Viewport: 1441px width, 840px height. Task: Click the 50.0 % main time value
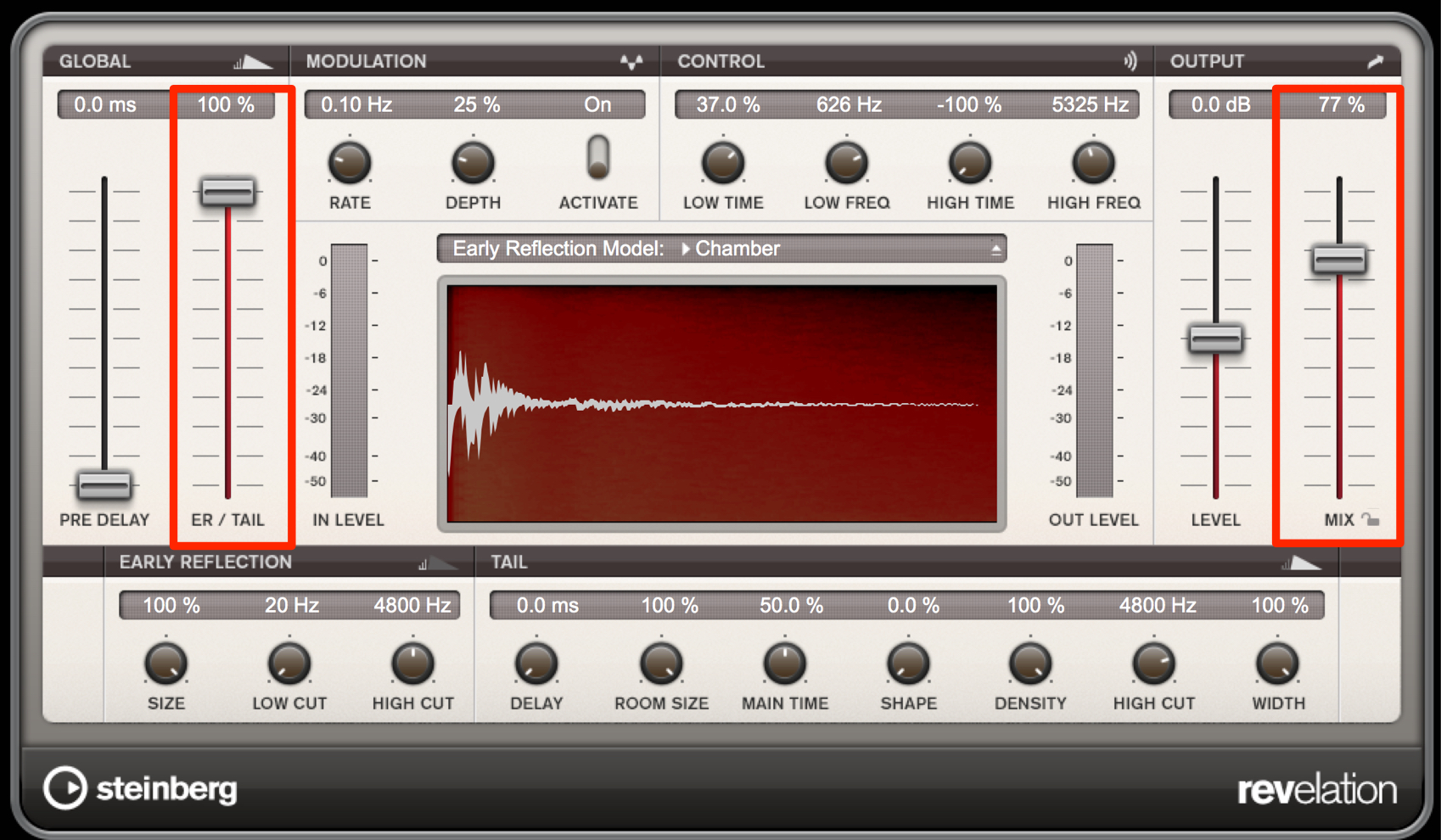[791, 605]
